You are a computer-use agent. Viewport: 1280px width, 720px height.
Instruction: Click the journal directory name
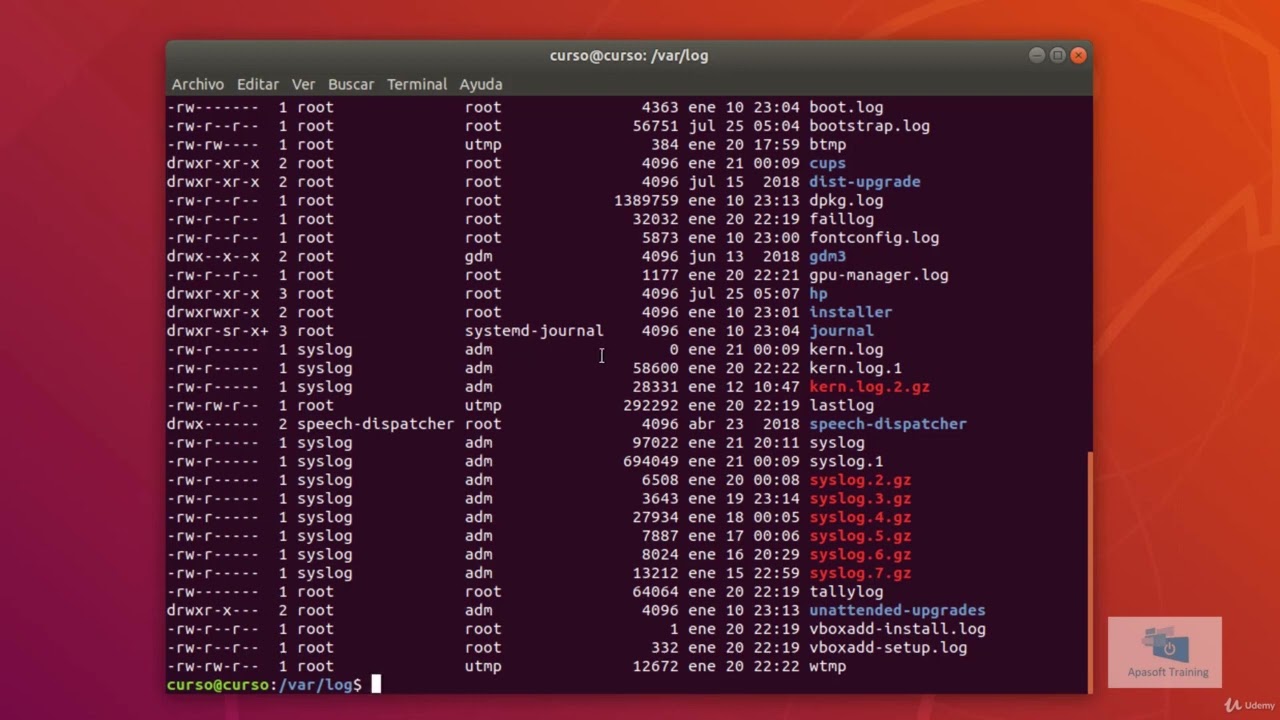pos(841,331)
